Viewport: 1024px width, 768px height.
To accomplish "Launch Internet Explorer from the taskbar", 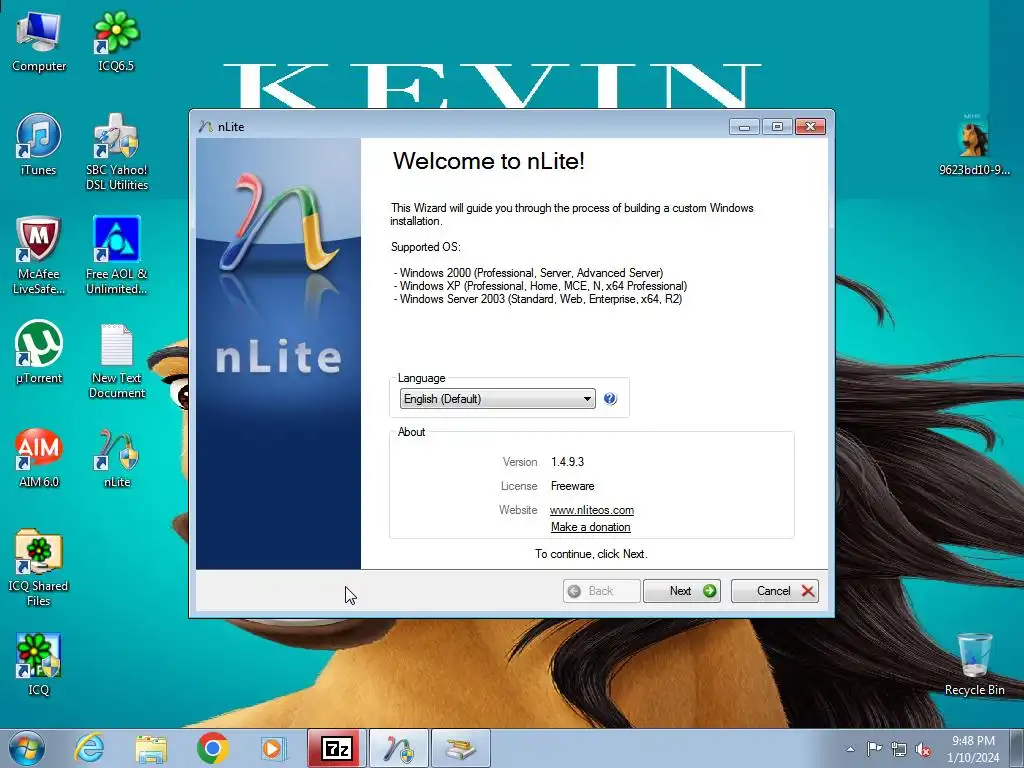I will coord(89,748).
